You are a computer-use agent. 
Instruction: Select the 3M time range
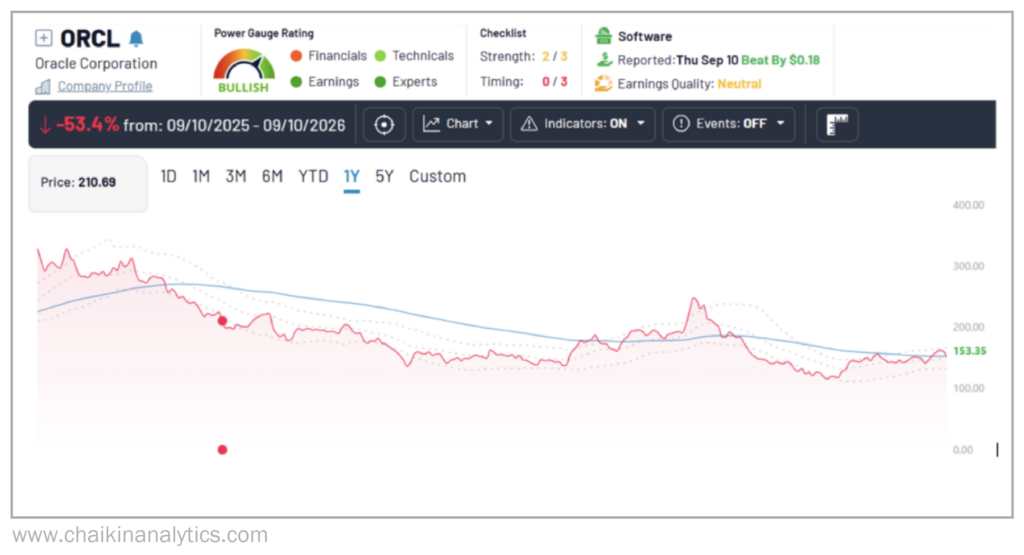(236, 176)
